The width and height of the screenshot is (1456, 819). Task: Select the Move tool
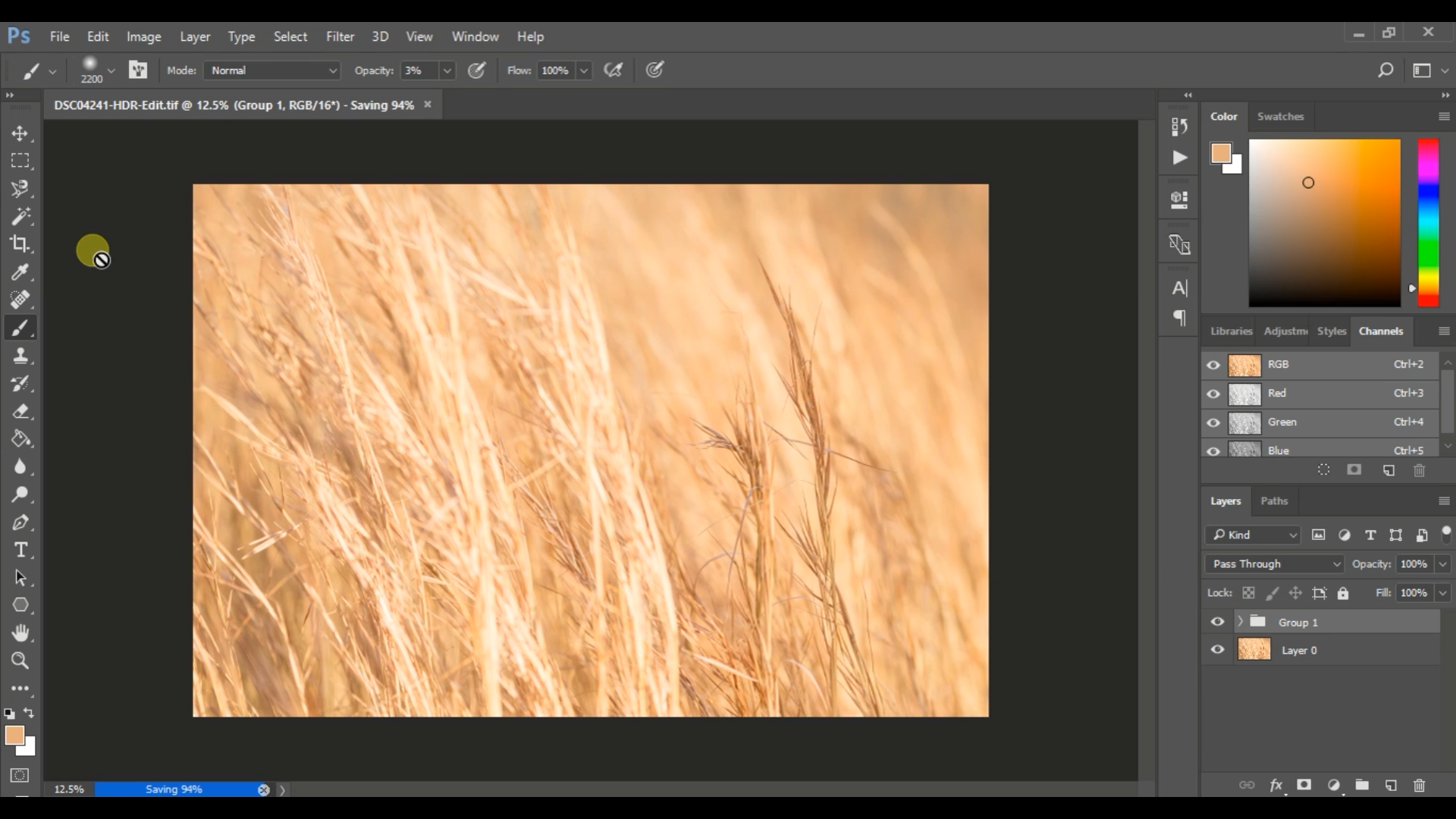click(x=20, y=132)
